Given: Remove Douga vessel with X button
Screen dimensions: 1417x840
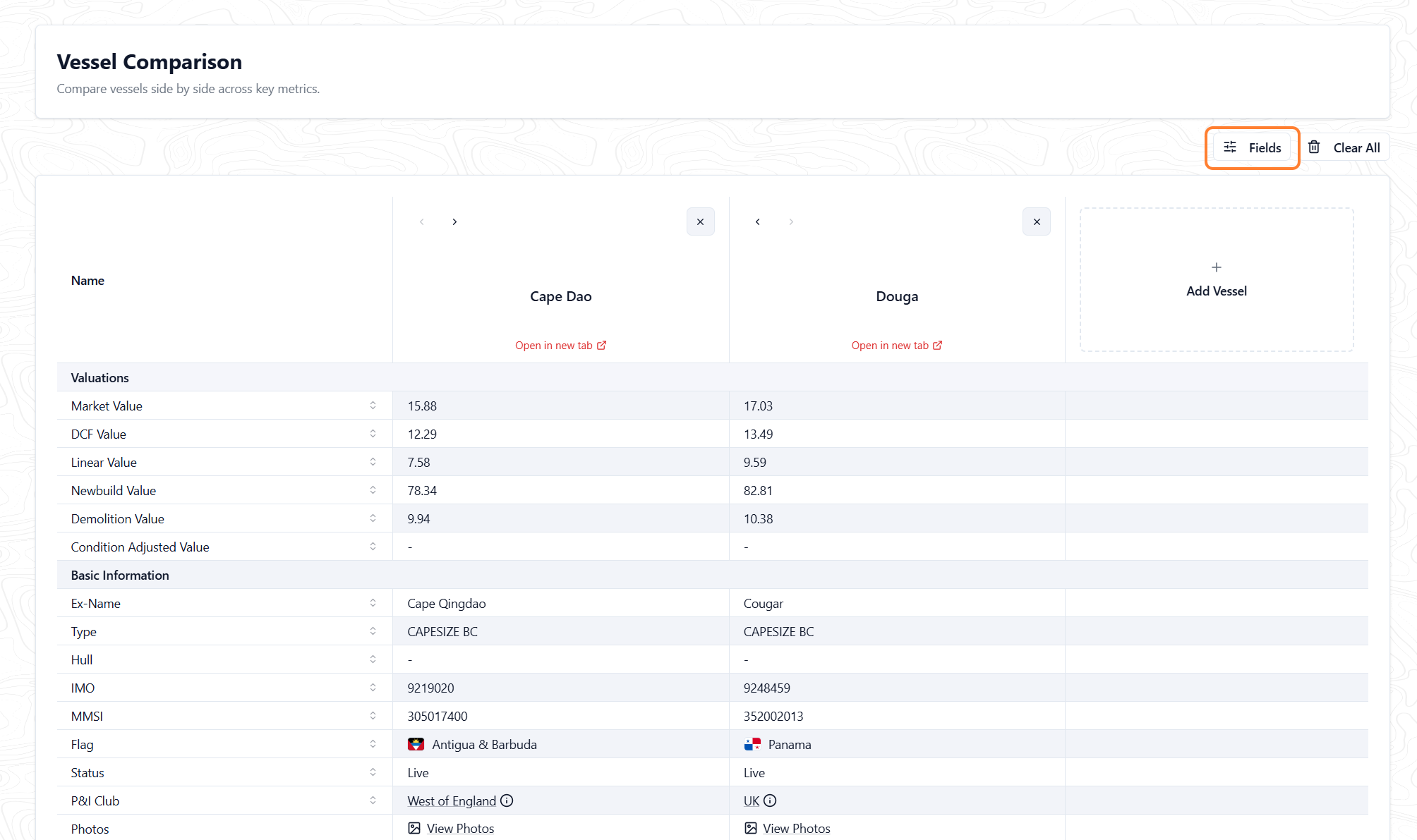Looking at the screenshot, I should pyautogui.click(x=1036, y=221).
